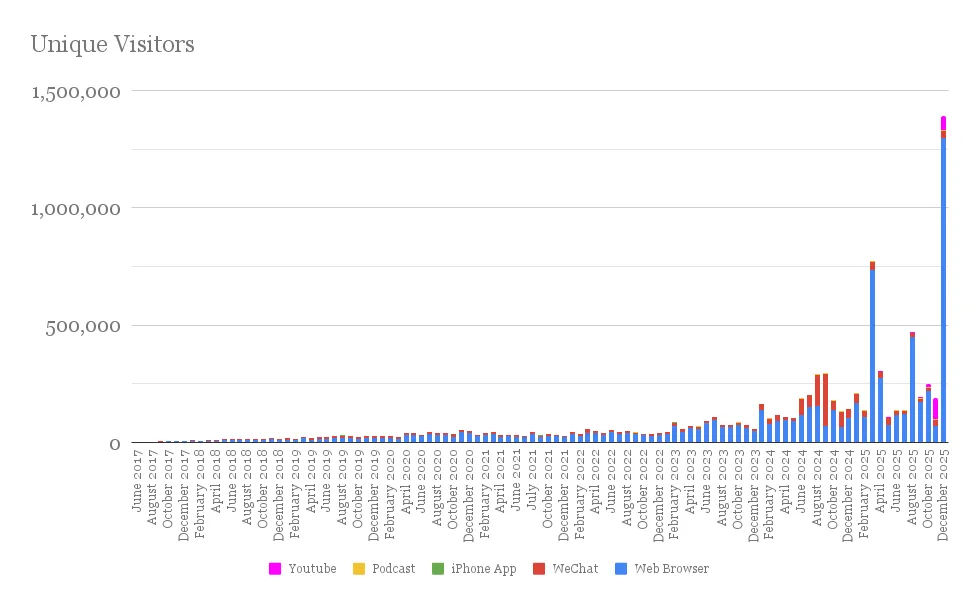Viewport: 979px width, 606px height.
Task: Click the June 2017 x-axis label
Action: 138,482
